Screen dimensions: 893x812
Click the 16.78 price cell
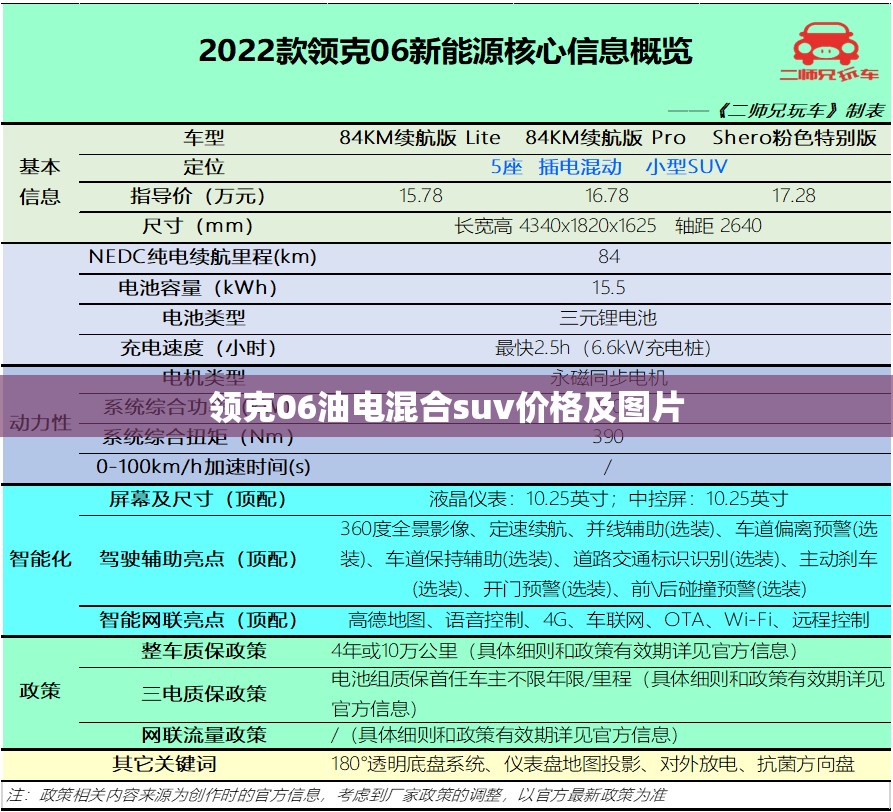pos(607,196)
